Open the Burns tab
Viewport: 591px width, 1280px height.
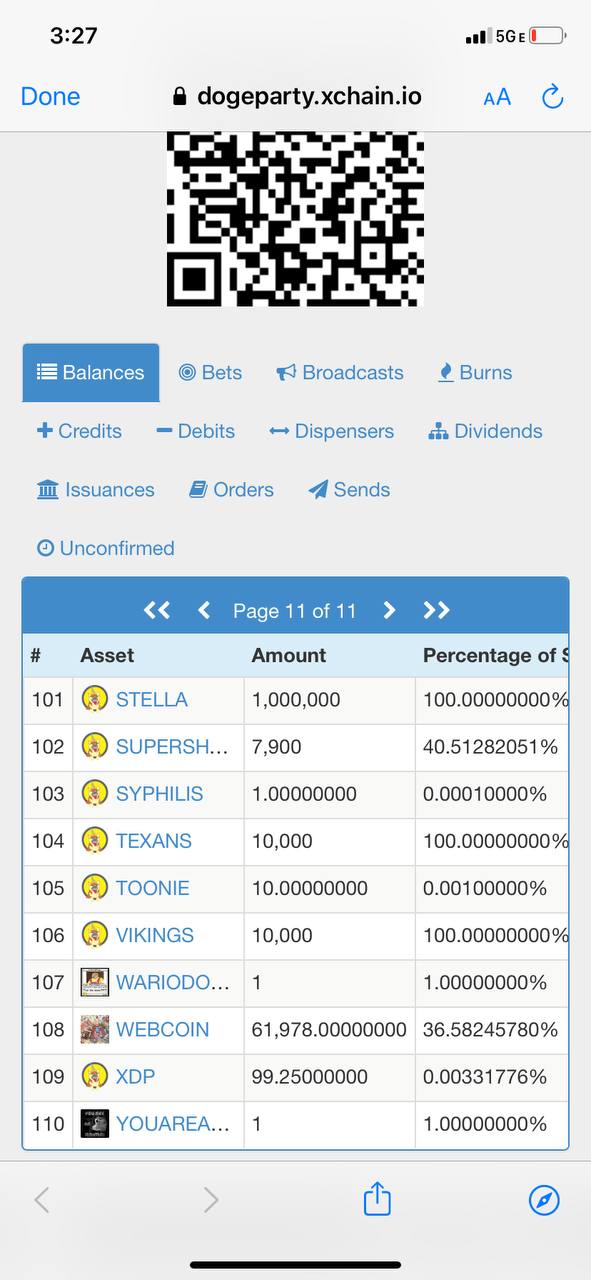[x=475, y=372]
